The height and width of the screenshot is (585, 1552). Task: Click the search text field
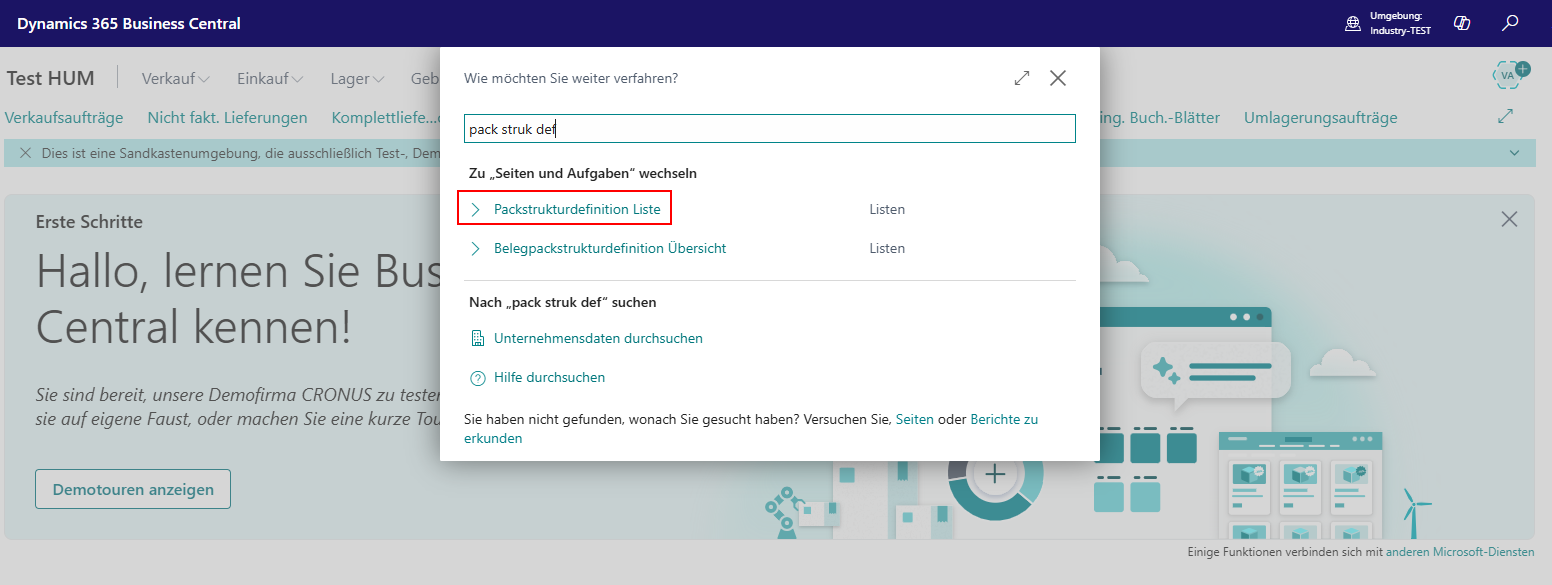pos(770,129)
